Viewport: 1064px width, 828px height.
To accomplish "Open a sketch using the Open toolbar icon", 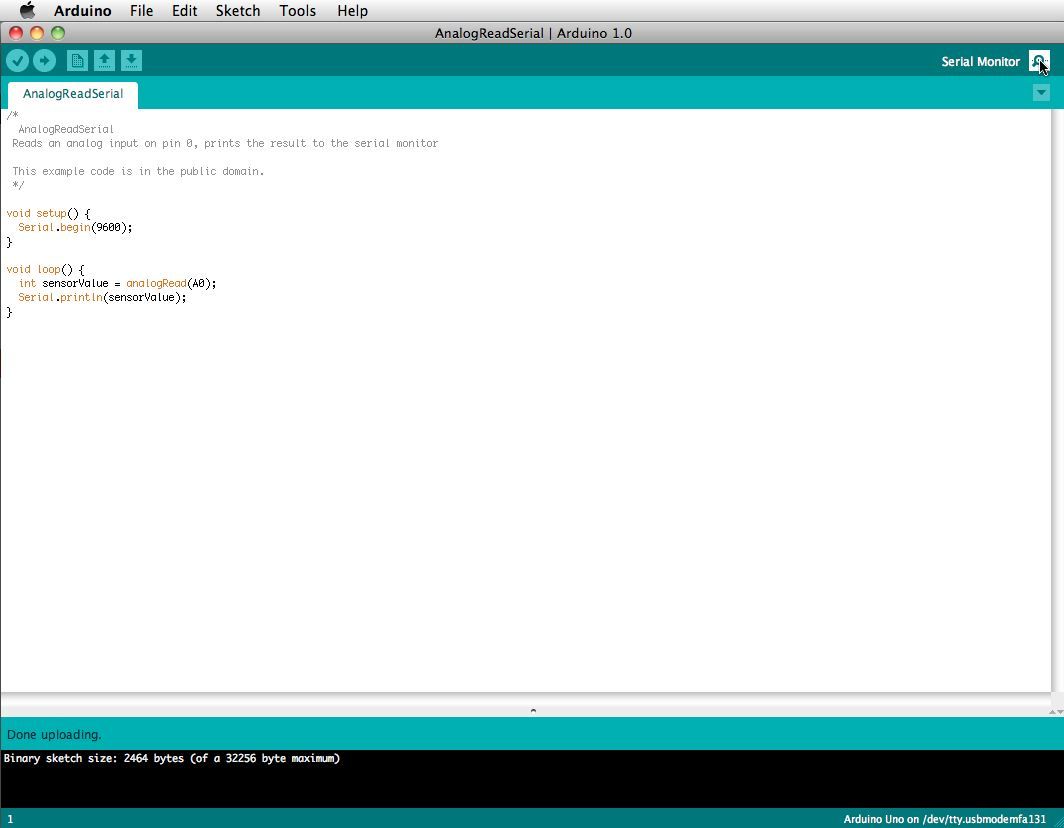I will coord(105,60).
